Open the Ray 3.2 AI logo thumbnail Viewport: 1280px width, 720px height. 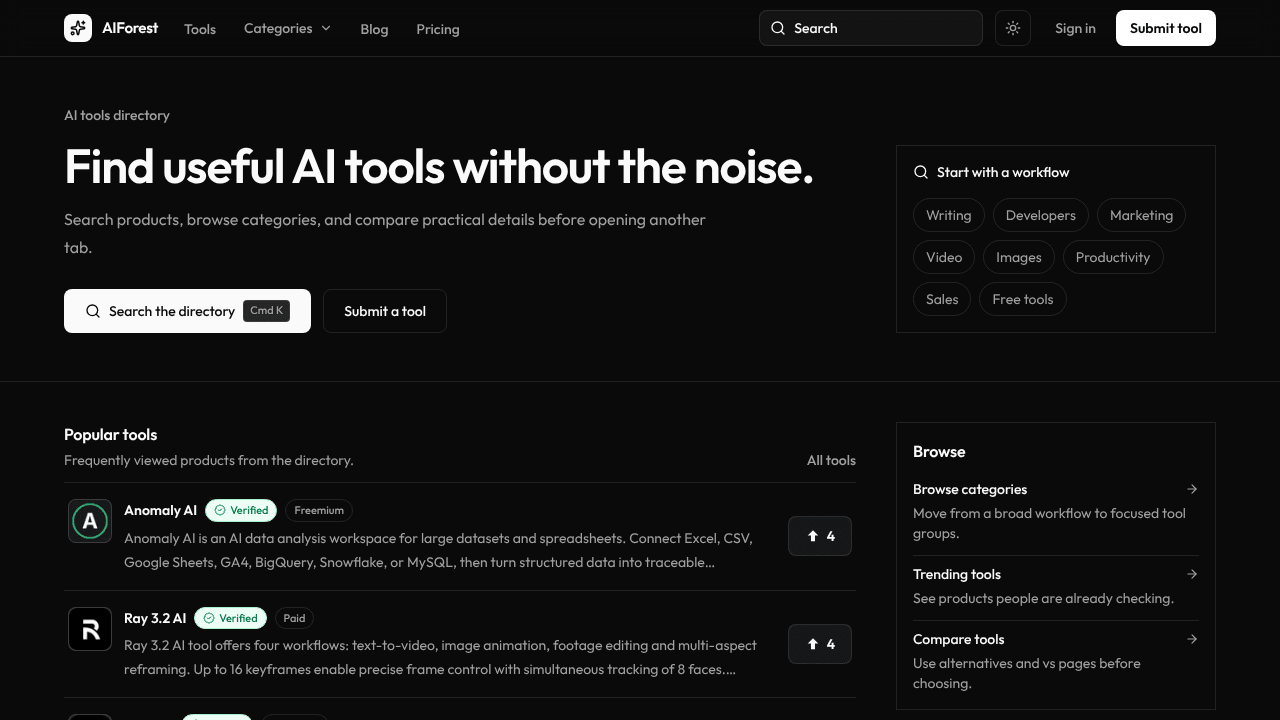[90, 628]
